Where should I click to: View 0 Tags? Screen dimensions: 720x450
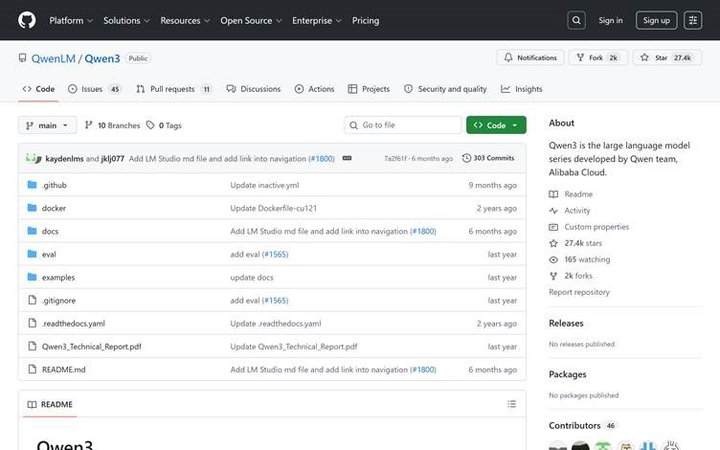click(x=164, y=125)
